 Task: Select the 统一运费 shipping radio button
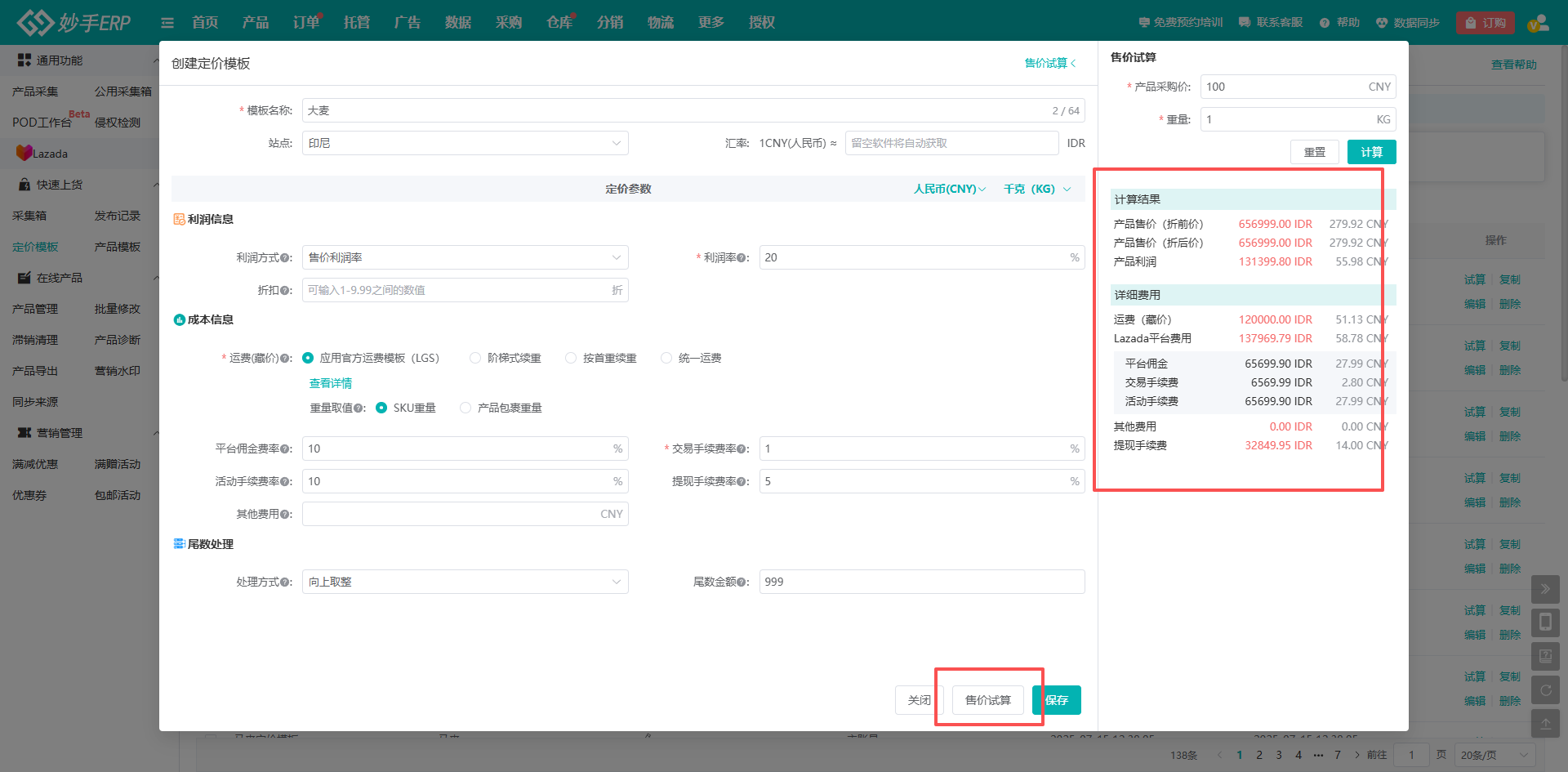tap(666, 358)
